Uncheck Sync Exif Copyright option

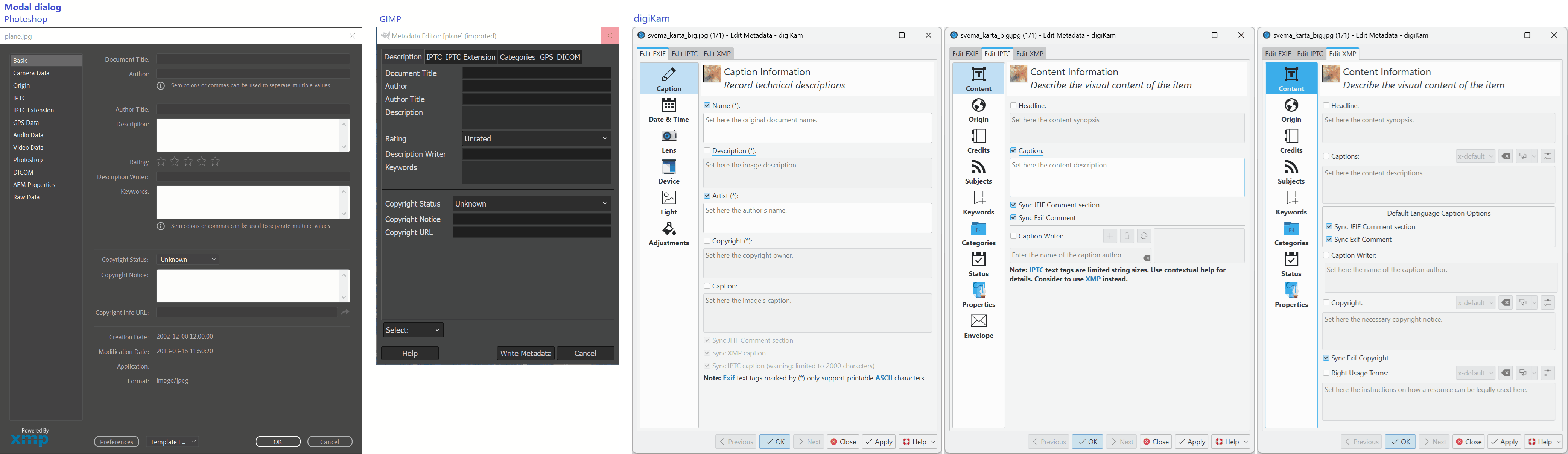1326,358
